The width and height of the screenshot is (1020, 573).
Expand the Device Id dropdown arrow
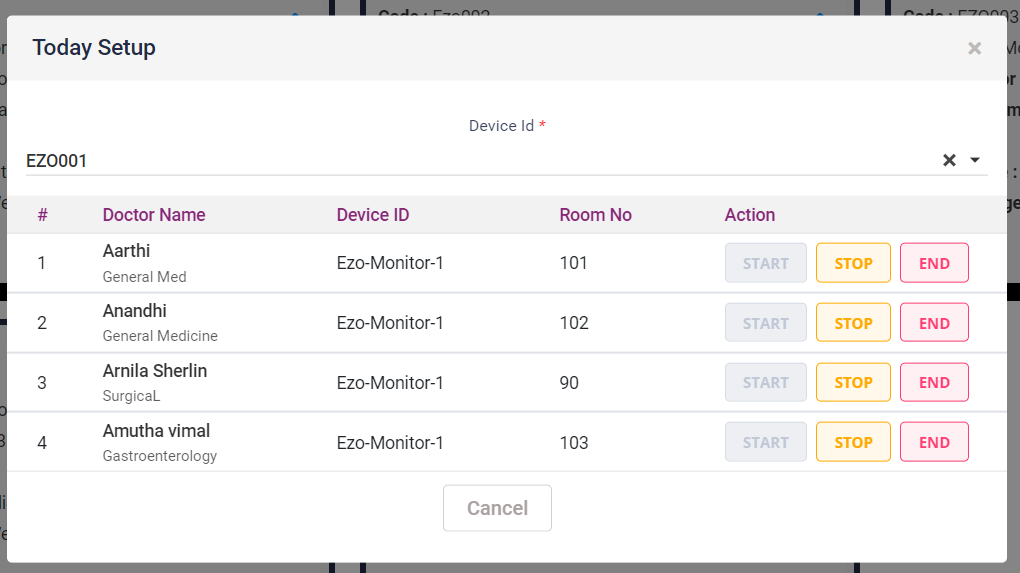pos(975,160)
